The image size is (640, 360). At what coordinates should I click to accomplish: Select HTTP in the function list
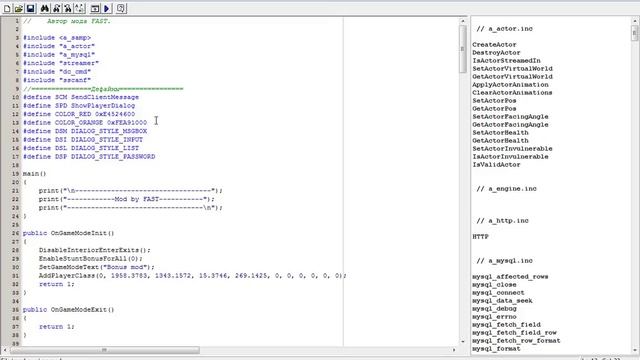(480, 236)
